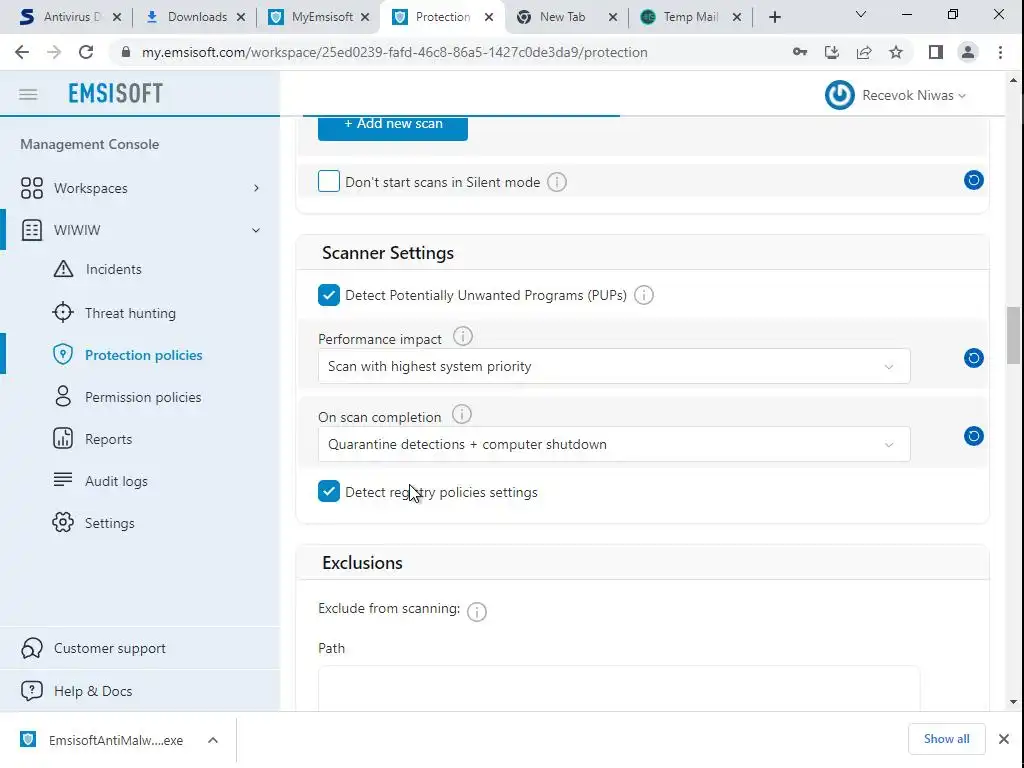1024x768 pixels.
Task: Click the Threat hunting crosshair icon
Action: click(63, 312)
